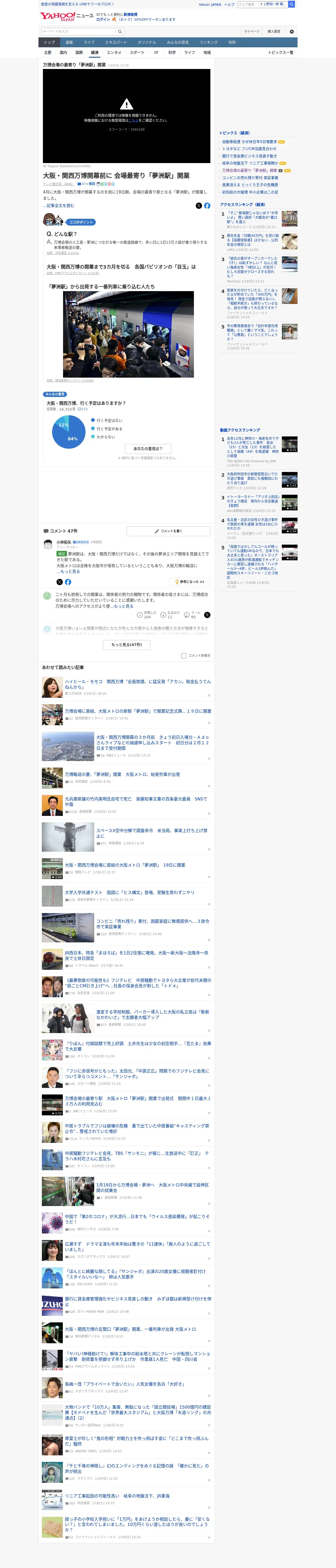Share article on X below article summary
336x1568 pixels.
tap(199, 206)
